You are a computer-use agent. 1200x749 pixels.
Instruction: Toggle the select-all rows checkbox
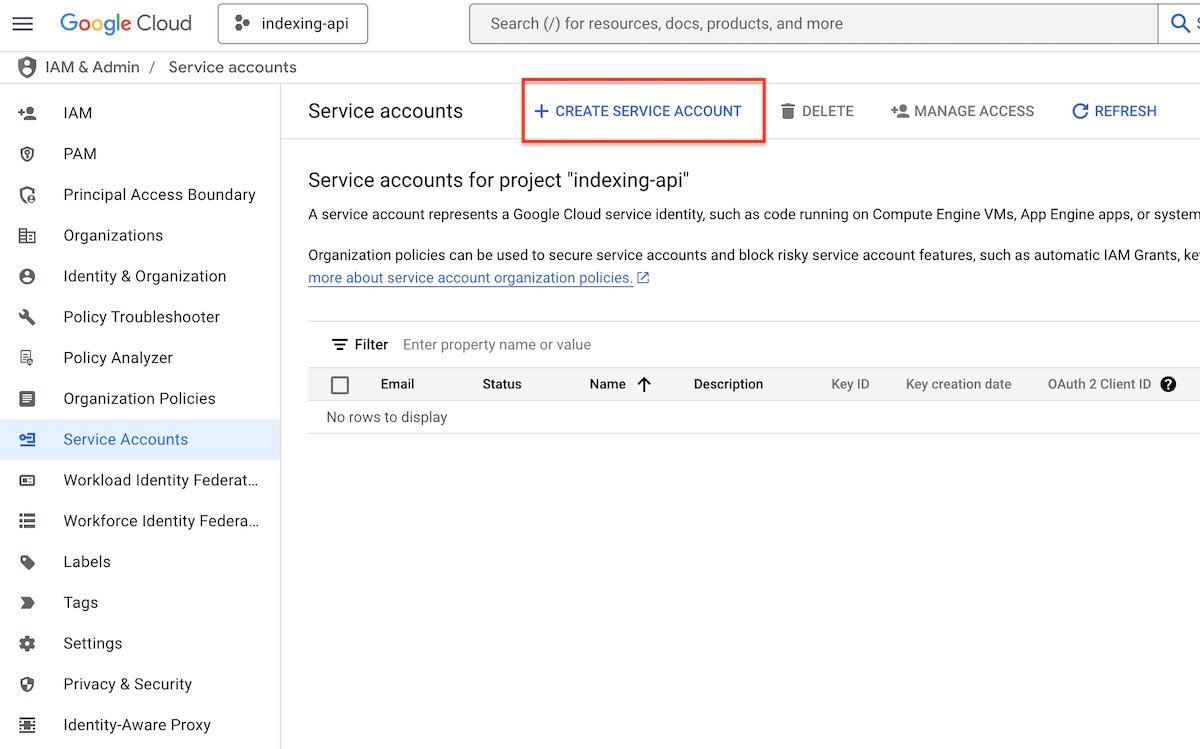340,385
